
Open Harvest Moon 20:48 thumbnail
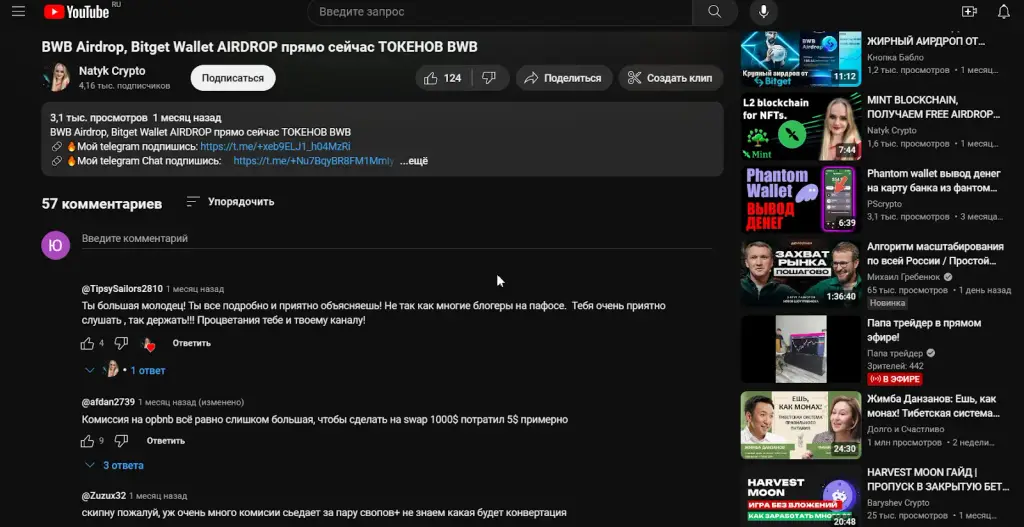pos(801,496)
